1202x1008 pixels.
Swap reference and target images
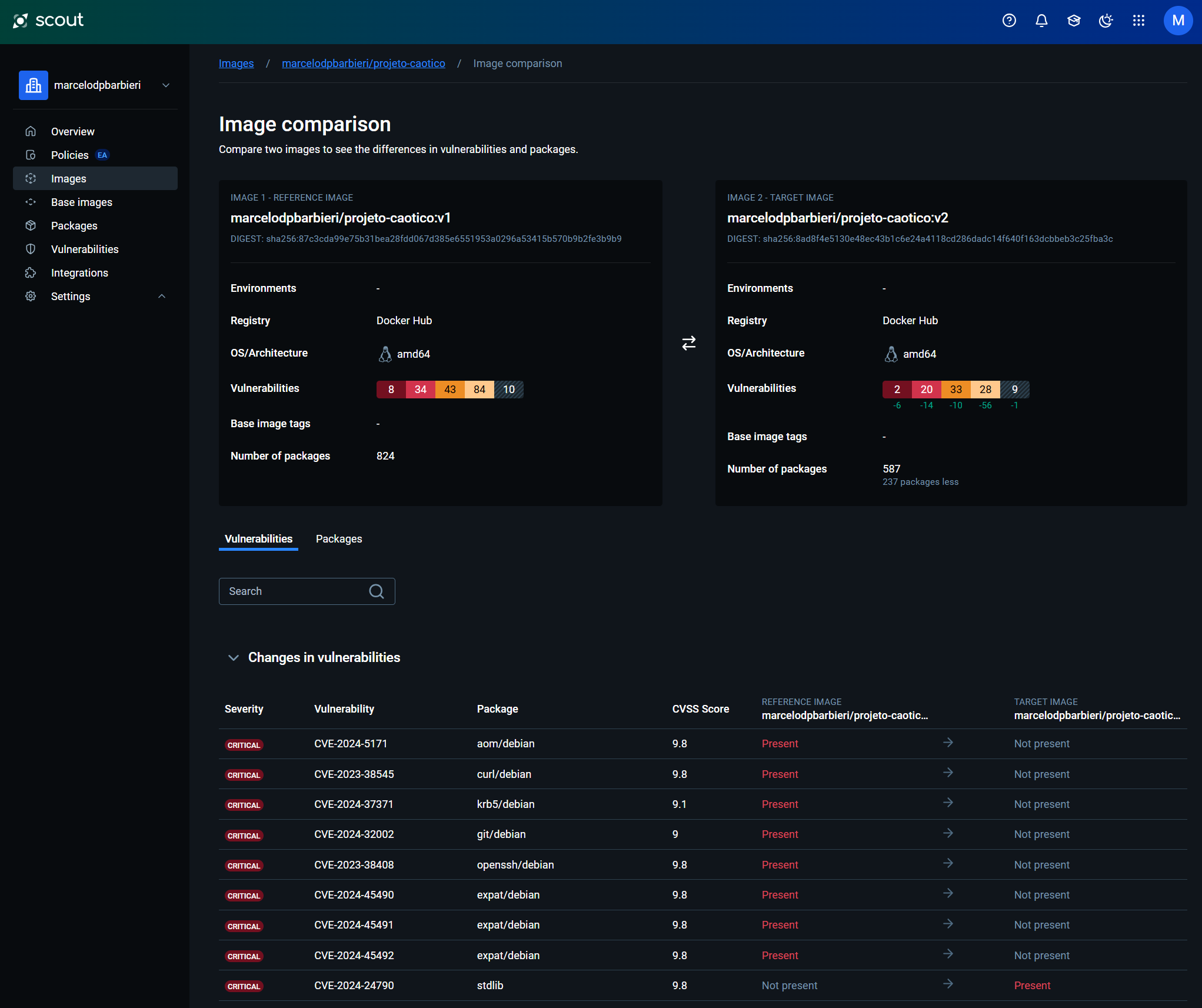click(x=688, y=343)
